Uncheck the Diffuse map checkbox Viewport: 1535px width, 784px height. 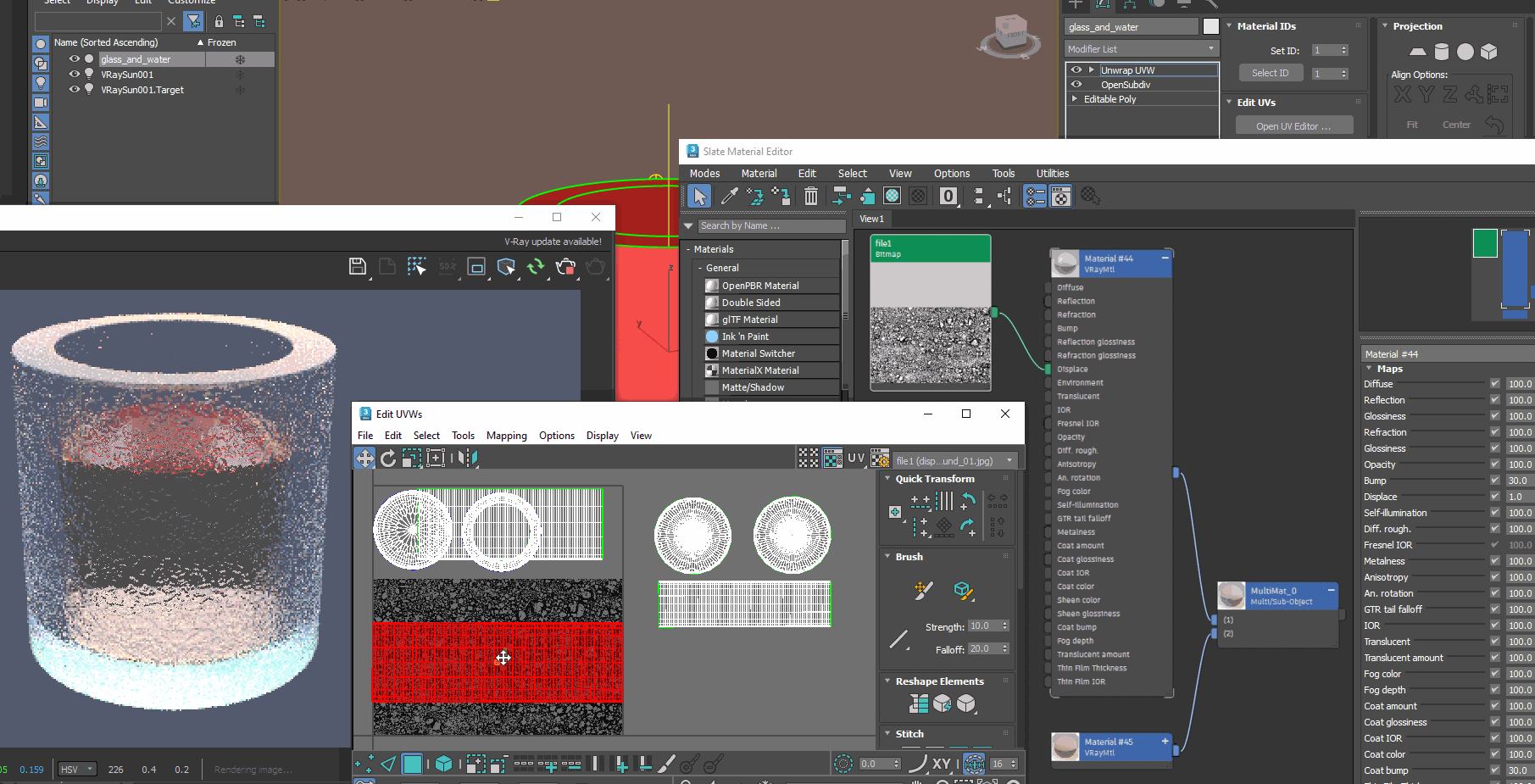coord(1494,384)
